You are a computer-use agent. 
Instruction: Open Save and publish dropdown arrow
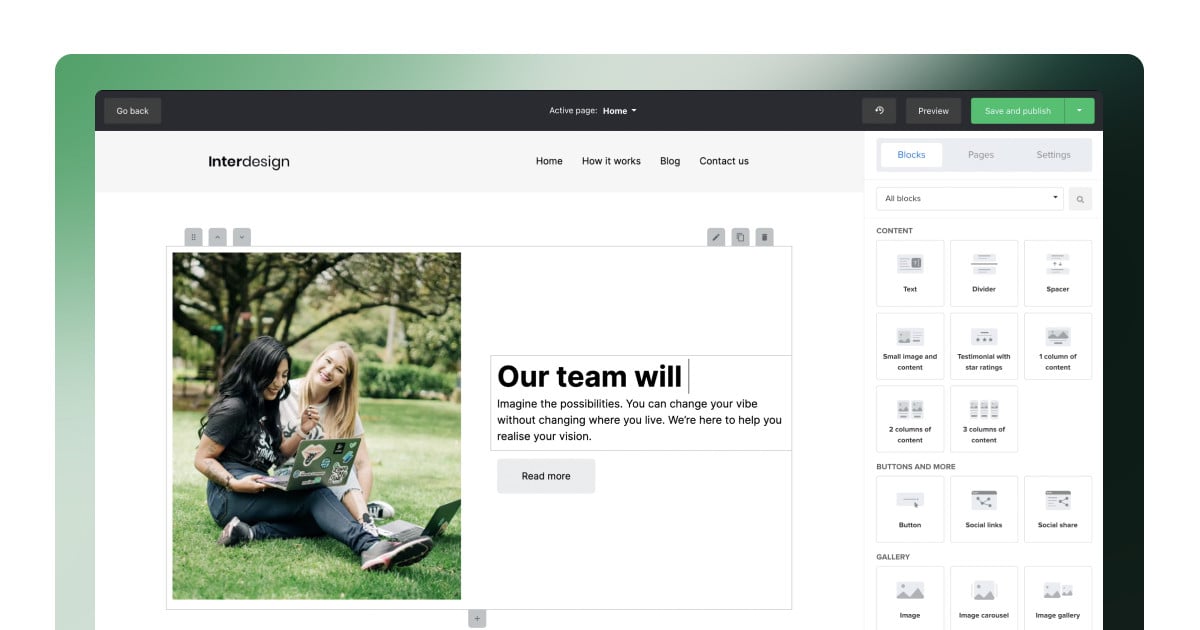pyautogui.click(x=1080, y=111)
